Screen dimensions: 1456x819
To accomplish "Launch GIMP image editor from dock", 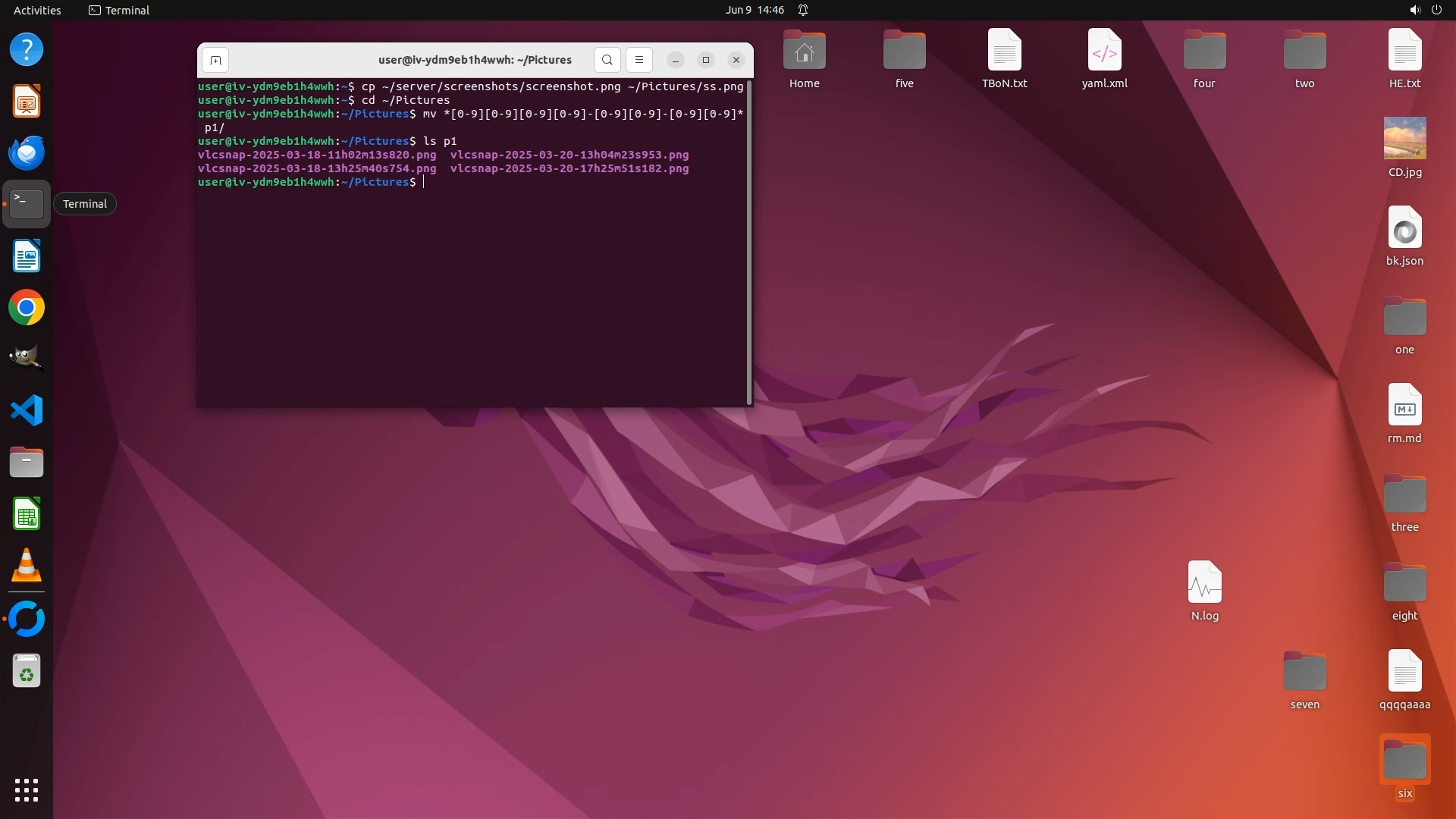I will [27, 358].
